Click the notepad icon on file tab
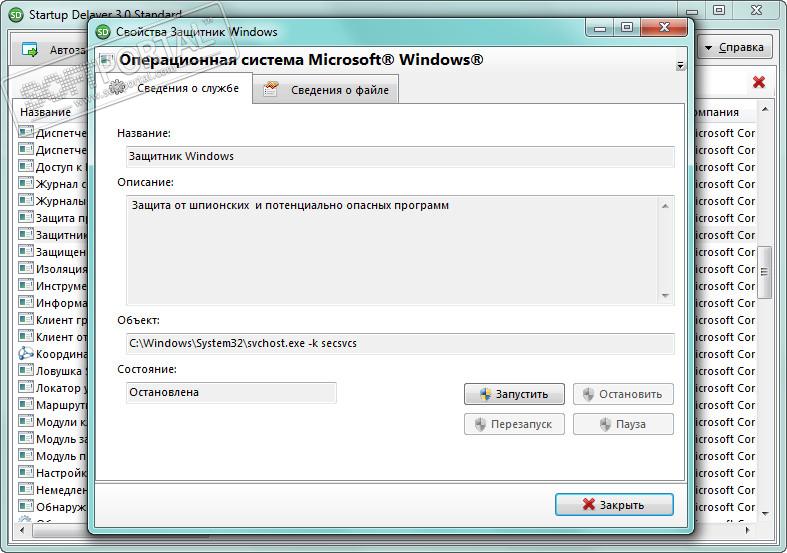The width and height of the screenshot is (787, 553). pos(271,89)
